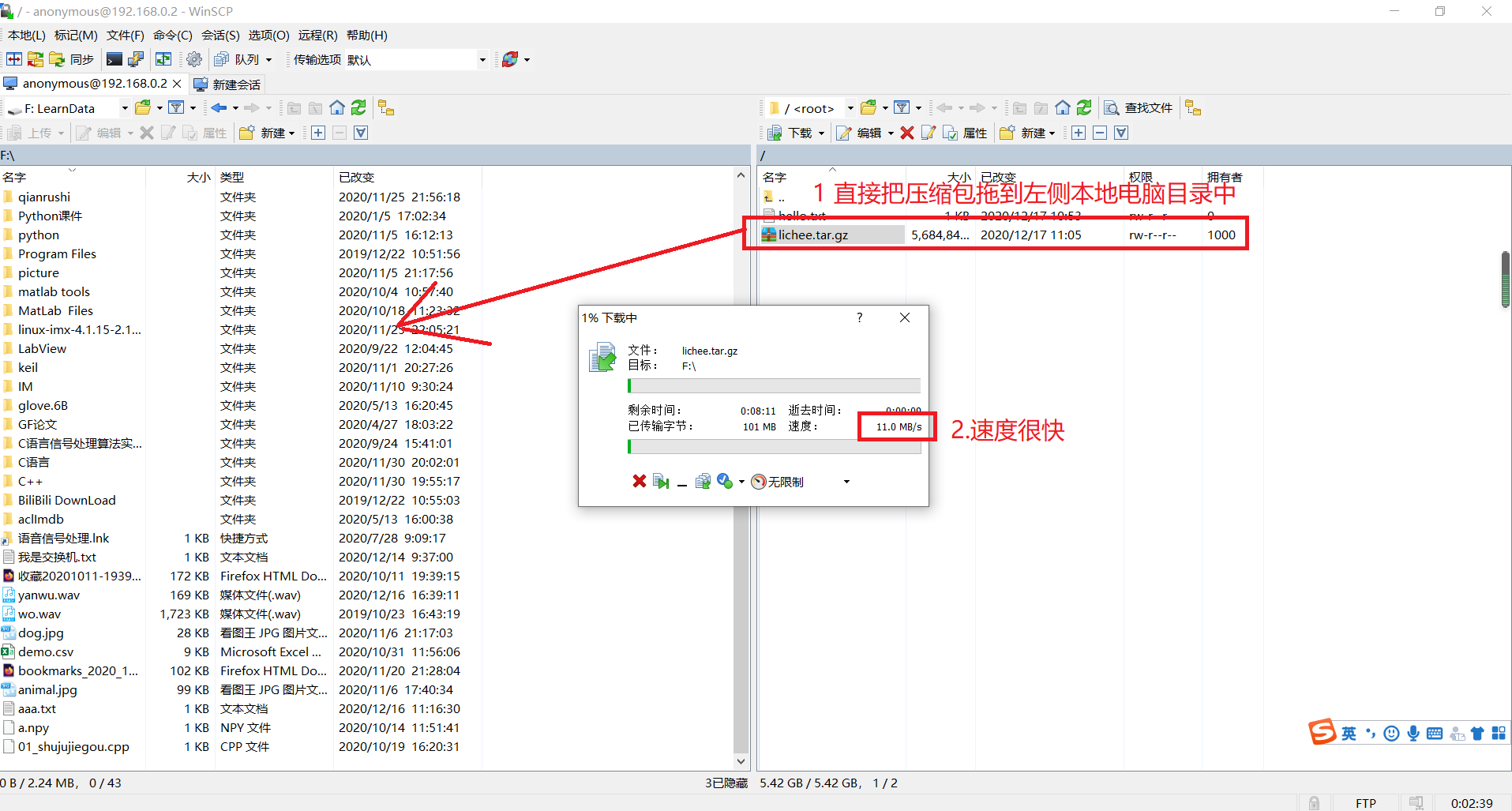The image size is (1512, 811).
Task: Open the 新建会话 tab
Action: 227,84
